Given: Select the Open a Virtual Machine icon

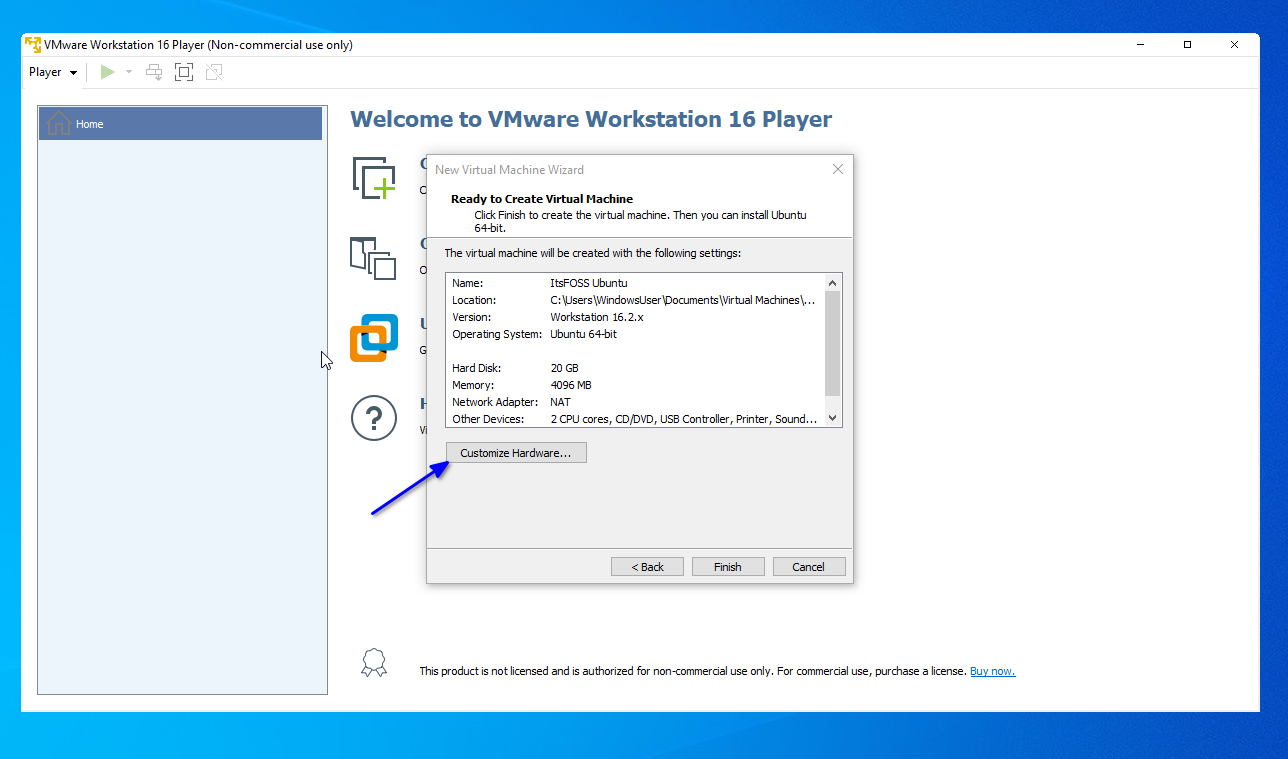Looking at the screenshot, I should (x=373, y=259).
